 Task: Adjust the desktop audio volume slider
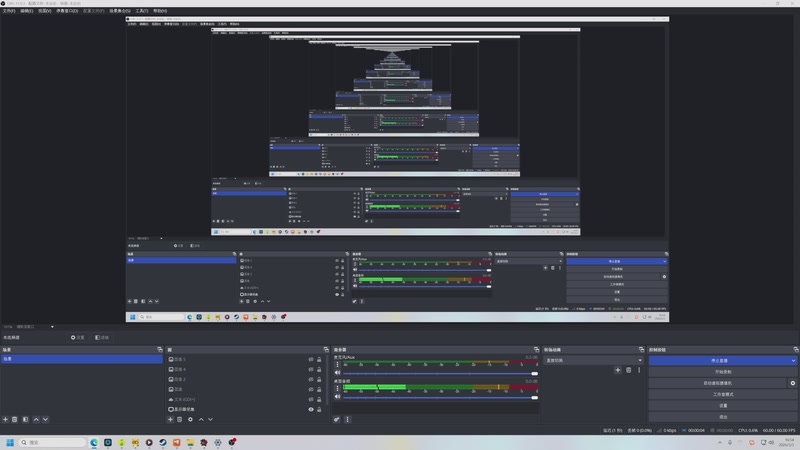[440, 397]
